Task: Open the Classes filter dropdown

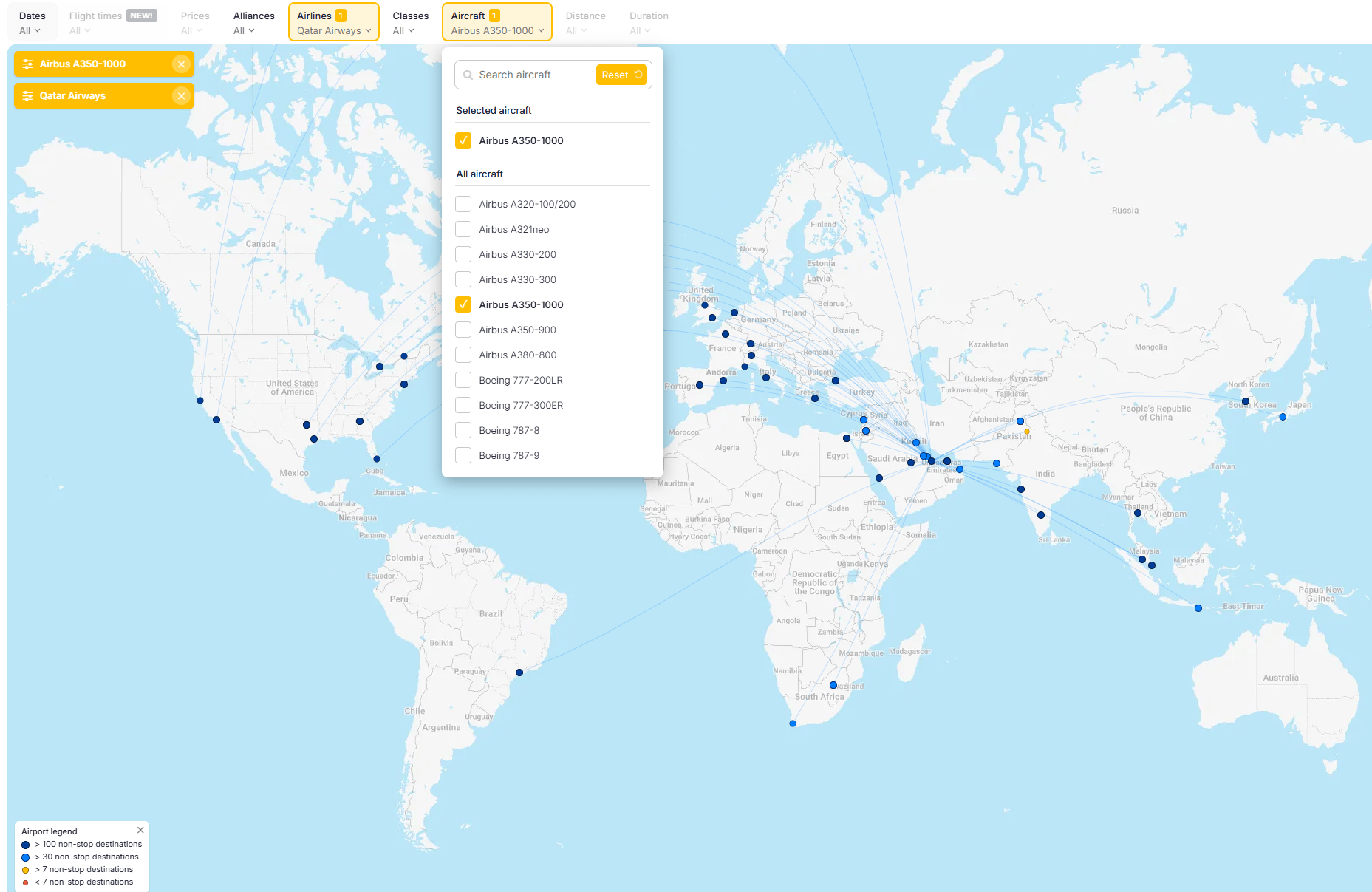Action: (409, 23)
